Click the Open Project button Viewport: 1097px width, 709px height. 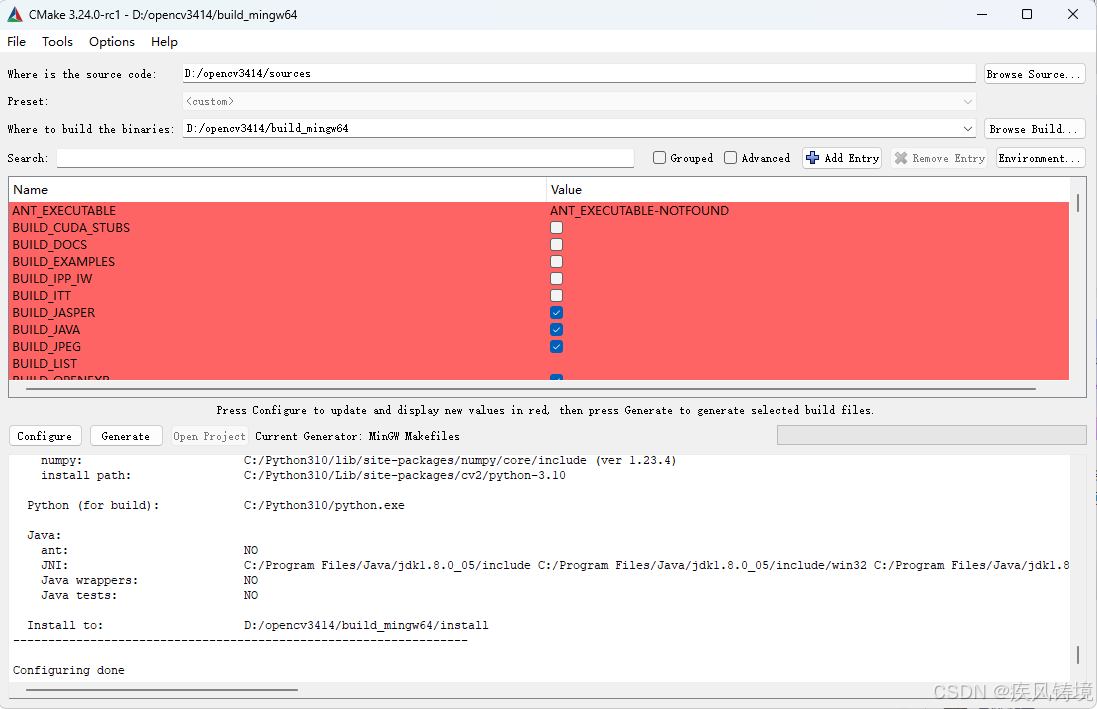click(209, 436)
